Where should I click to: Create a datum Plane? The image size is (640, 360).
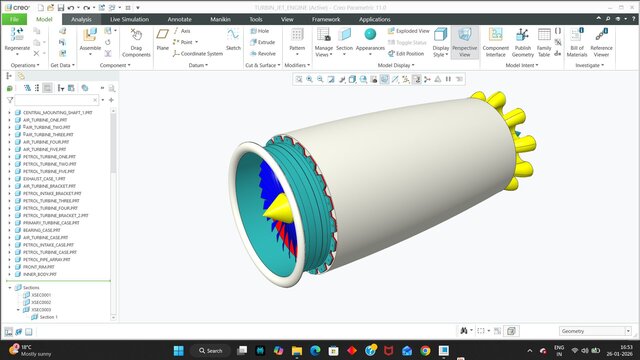pos(162,39)
